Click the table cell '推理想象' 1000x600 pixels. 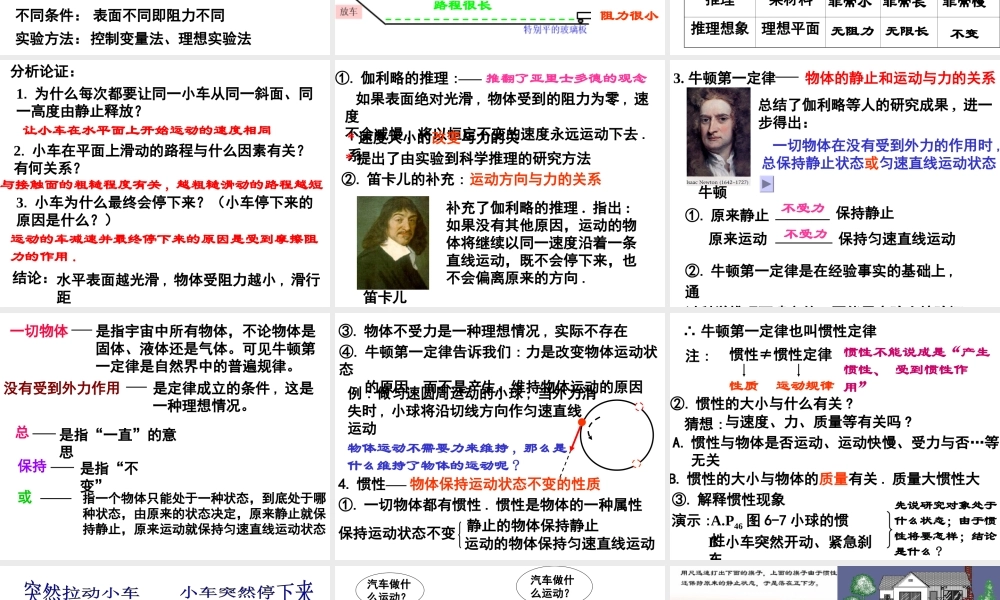(x=719, y=29)
